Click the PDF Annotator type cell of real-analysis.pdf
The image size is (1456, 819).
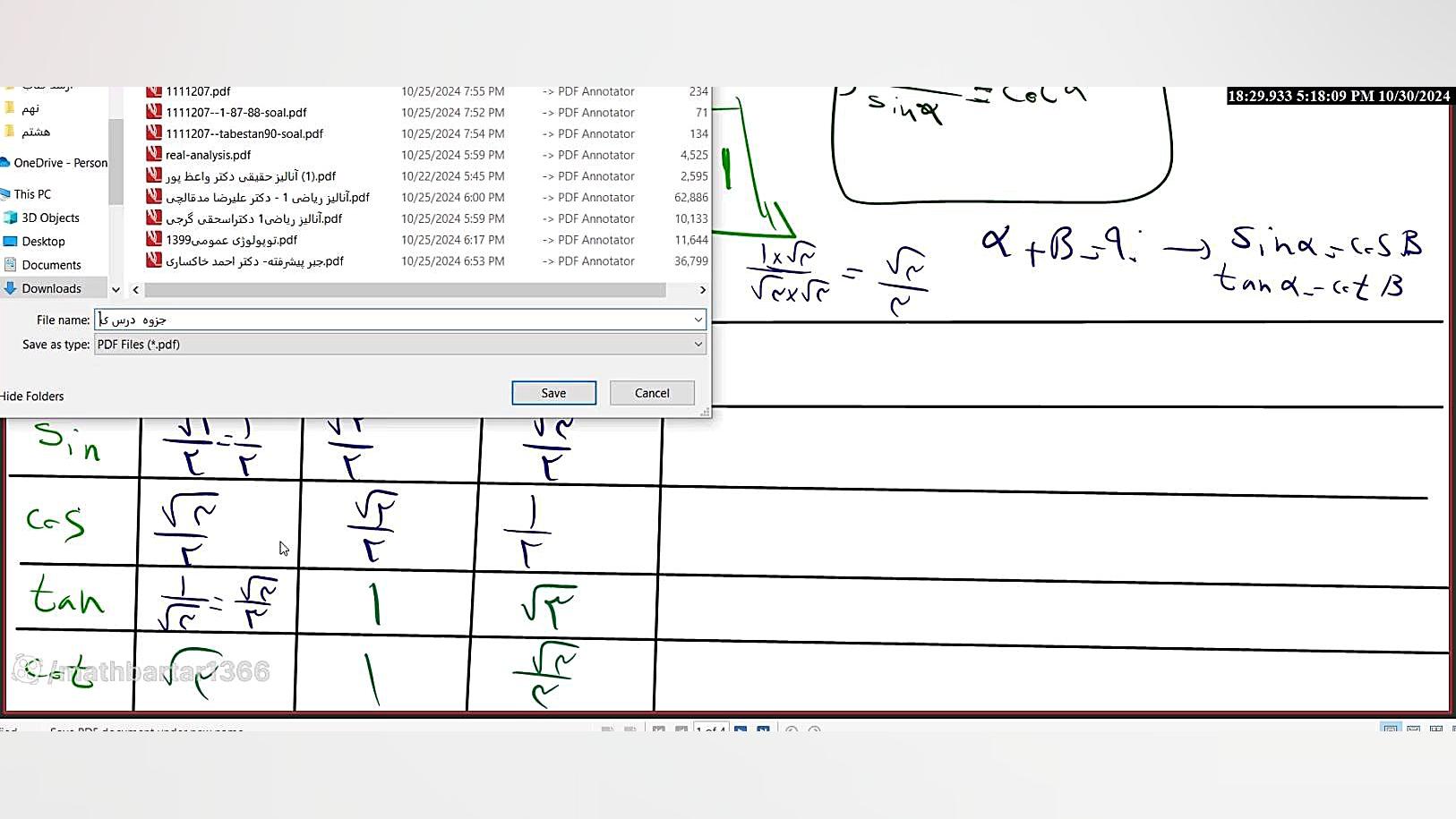coord(588,155)
